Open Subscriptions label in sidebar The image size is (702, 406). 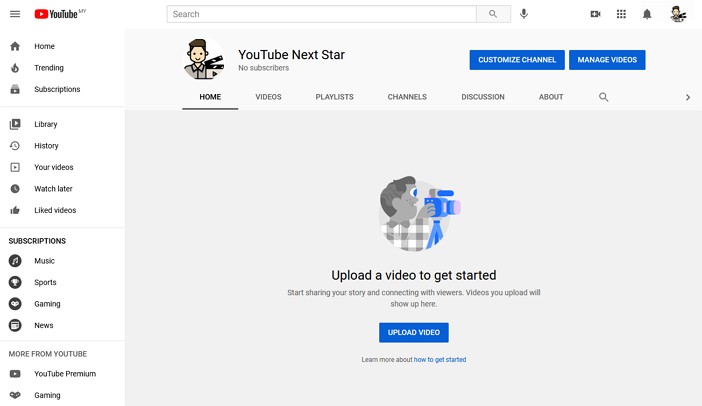[x=57, y=89]
